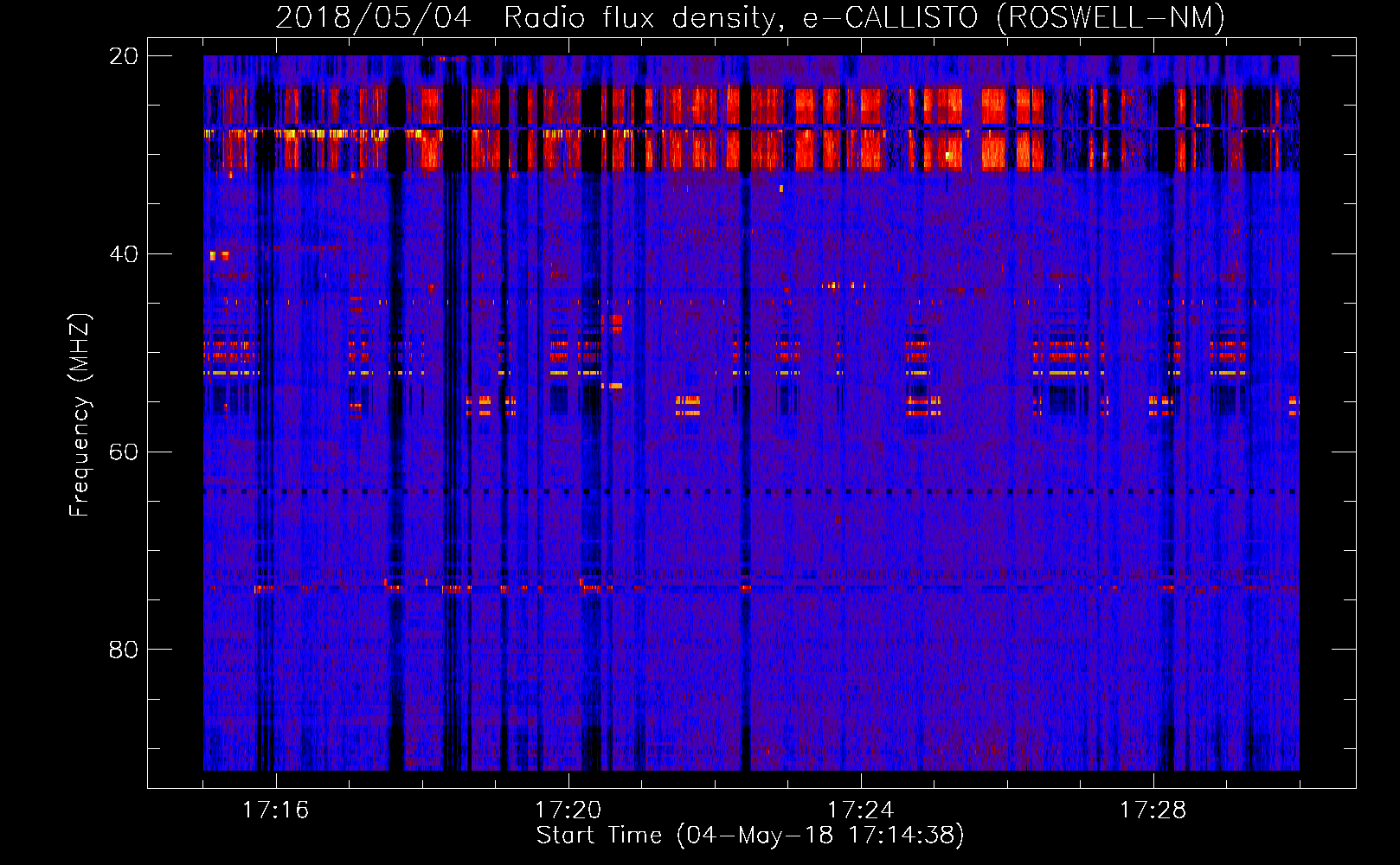Image resolution: width=1400 pixels, height=865 pixels.
Task: Click the '17:16' time tick label
Action: 275,811
